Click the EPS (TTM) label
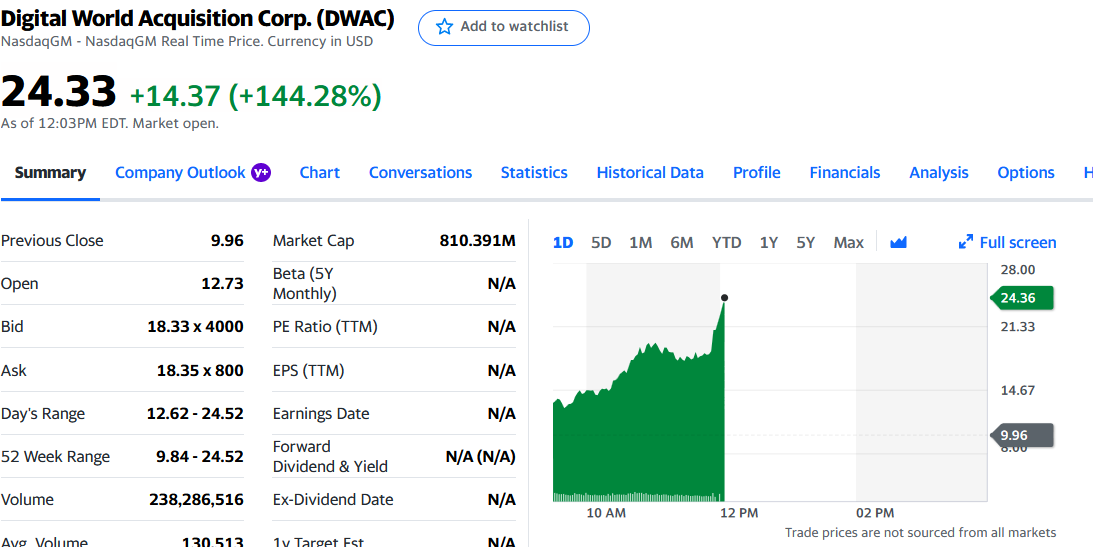This screenshot has width=1093, height=547. click(308, 371)
